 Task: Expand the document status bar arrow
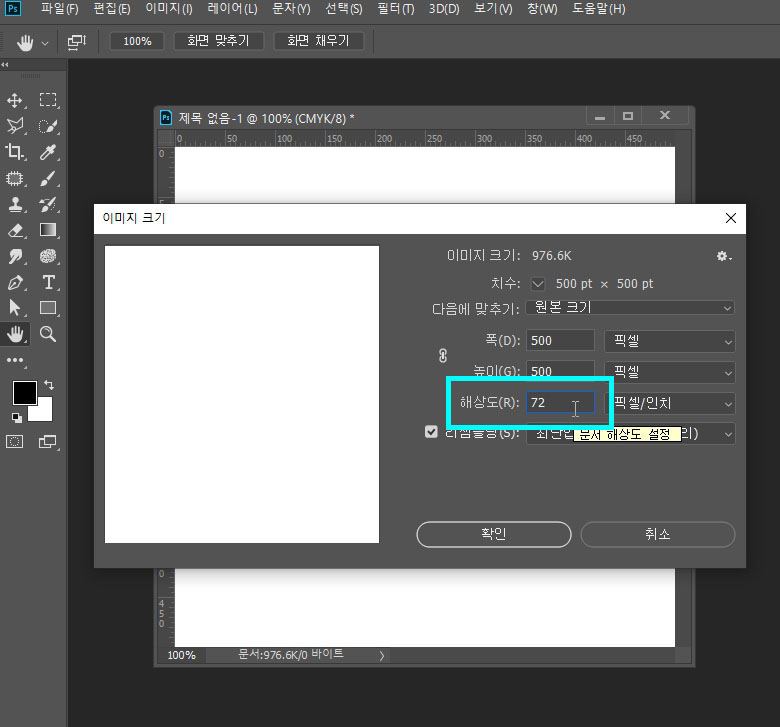point(382,656)
